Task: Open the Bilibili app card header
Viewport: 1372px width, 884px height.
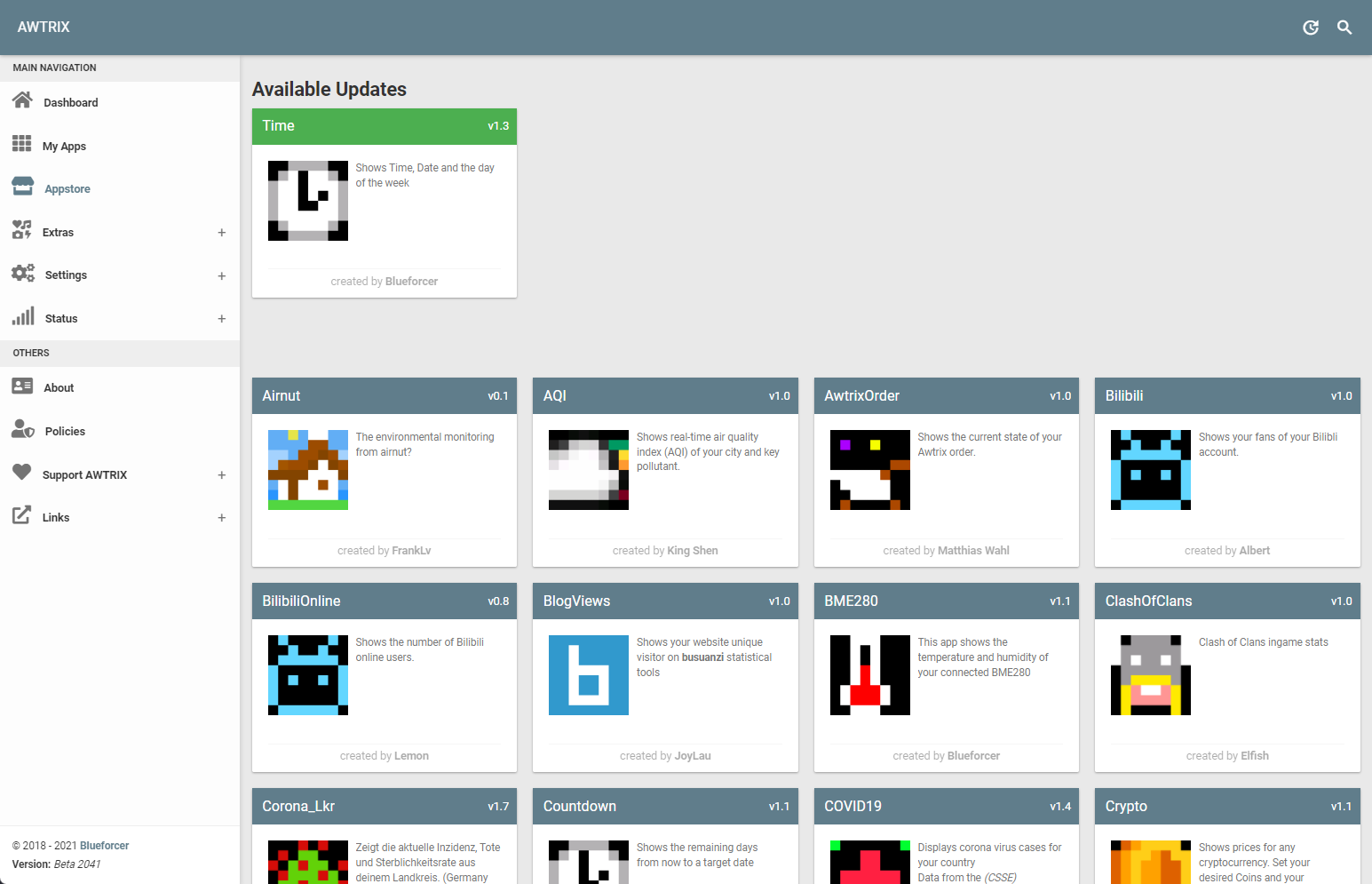Action: tap(1227, 396)
